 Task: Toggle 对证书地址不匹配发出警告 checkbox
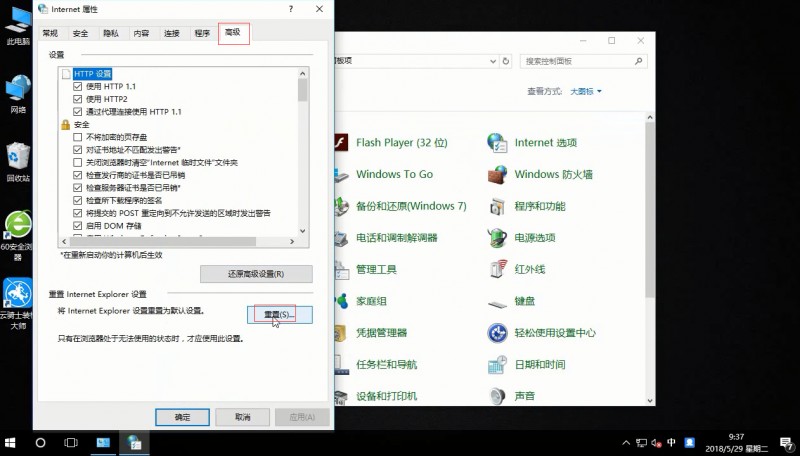pyautogui.click(x=78, y=149)
